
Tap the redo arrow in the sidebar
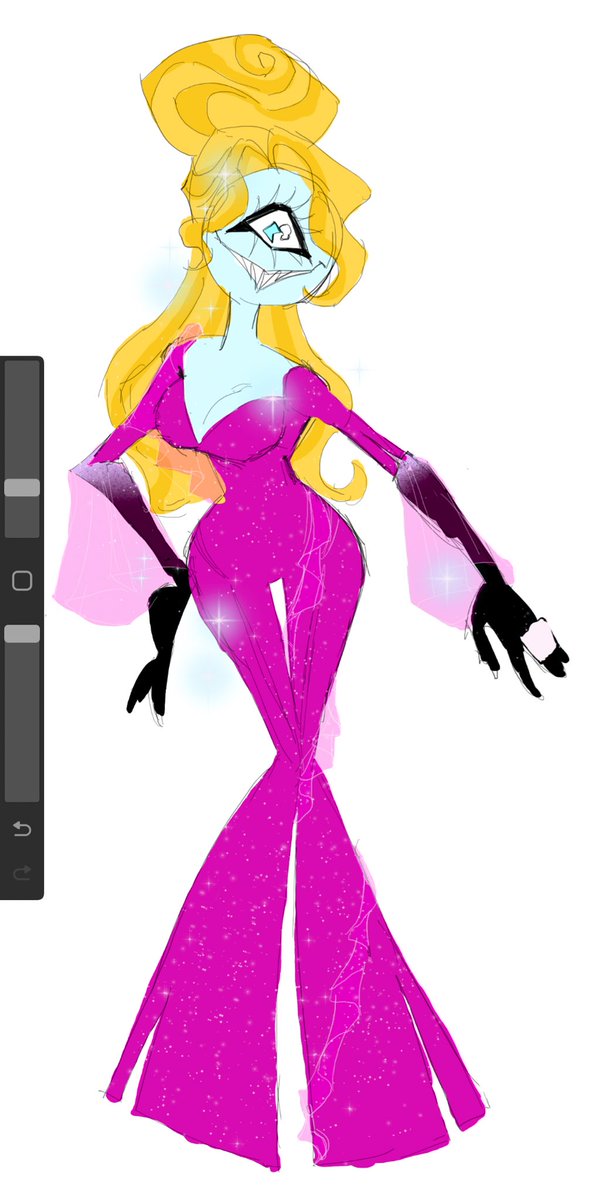pyautogui.click(x=21, y=873)
